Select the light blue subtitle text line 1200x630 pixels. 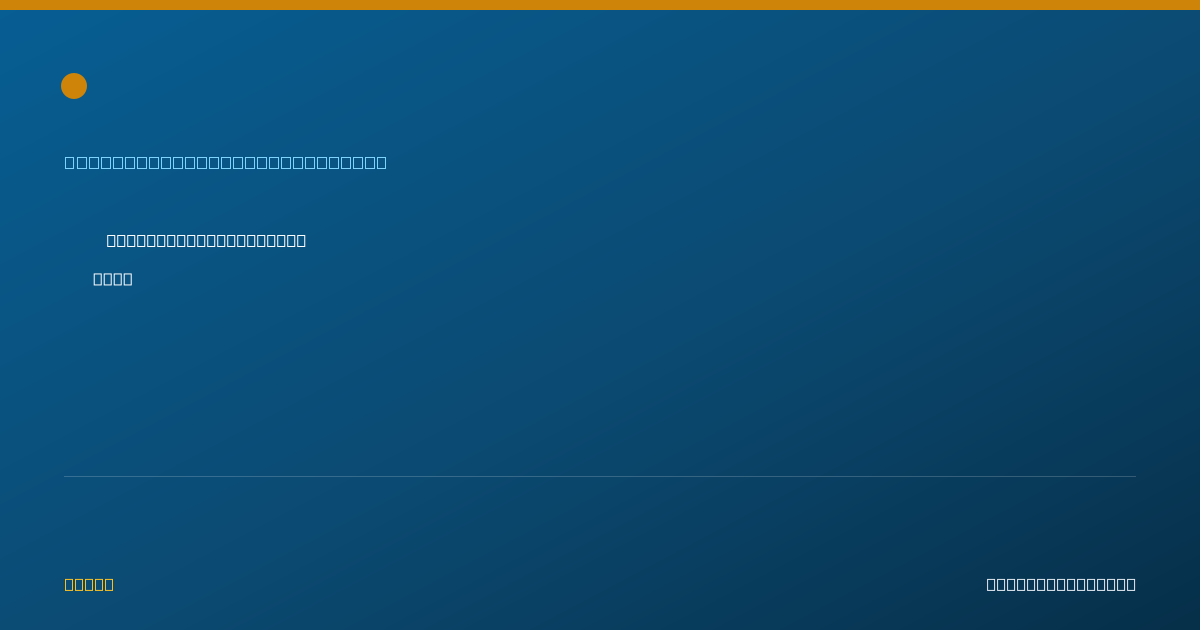[x=226, y=162]
